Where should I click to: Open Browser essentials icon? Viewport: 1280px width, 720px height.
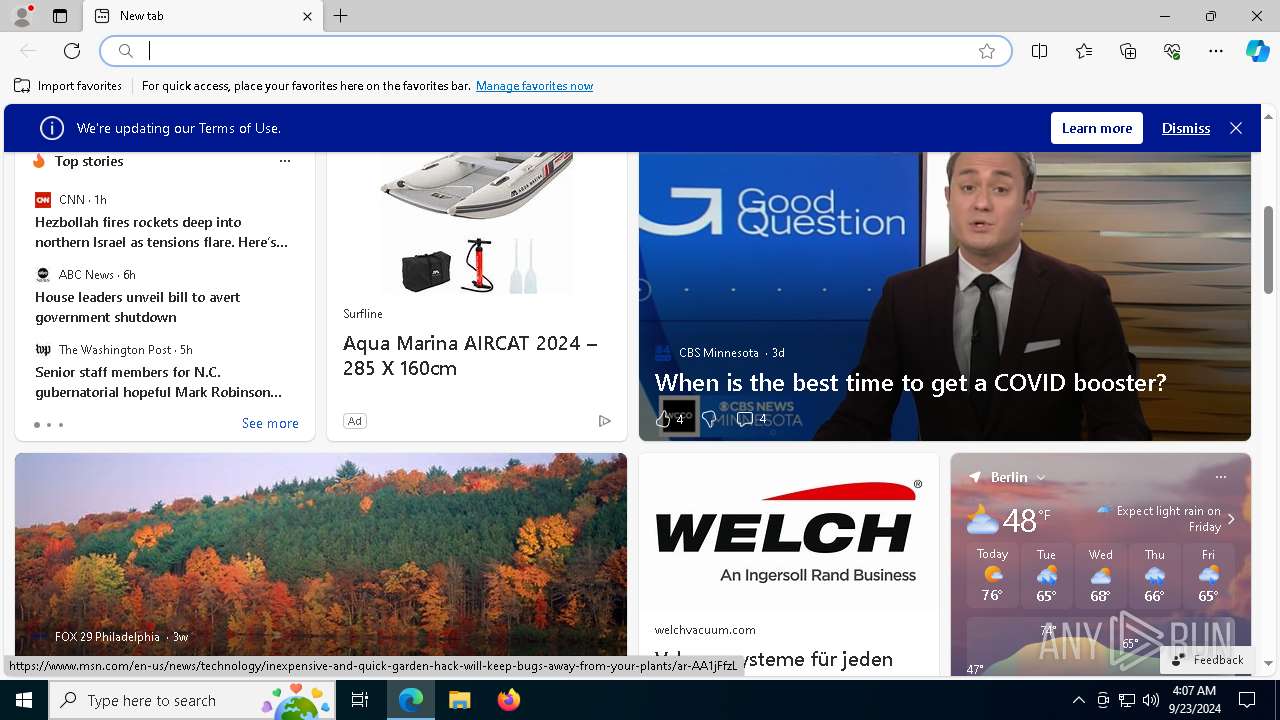(1172, 51)
